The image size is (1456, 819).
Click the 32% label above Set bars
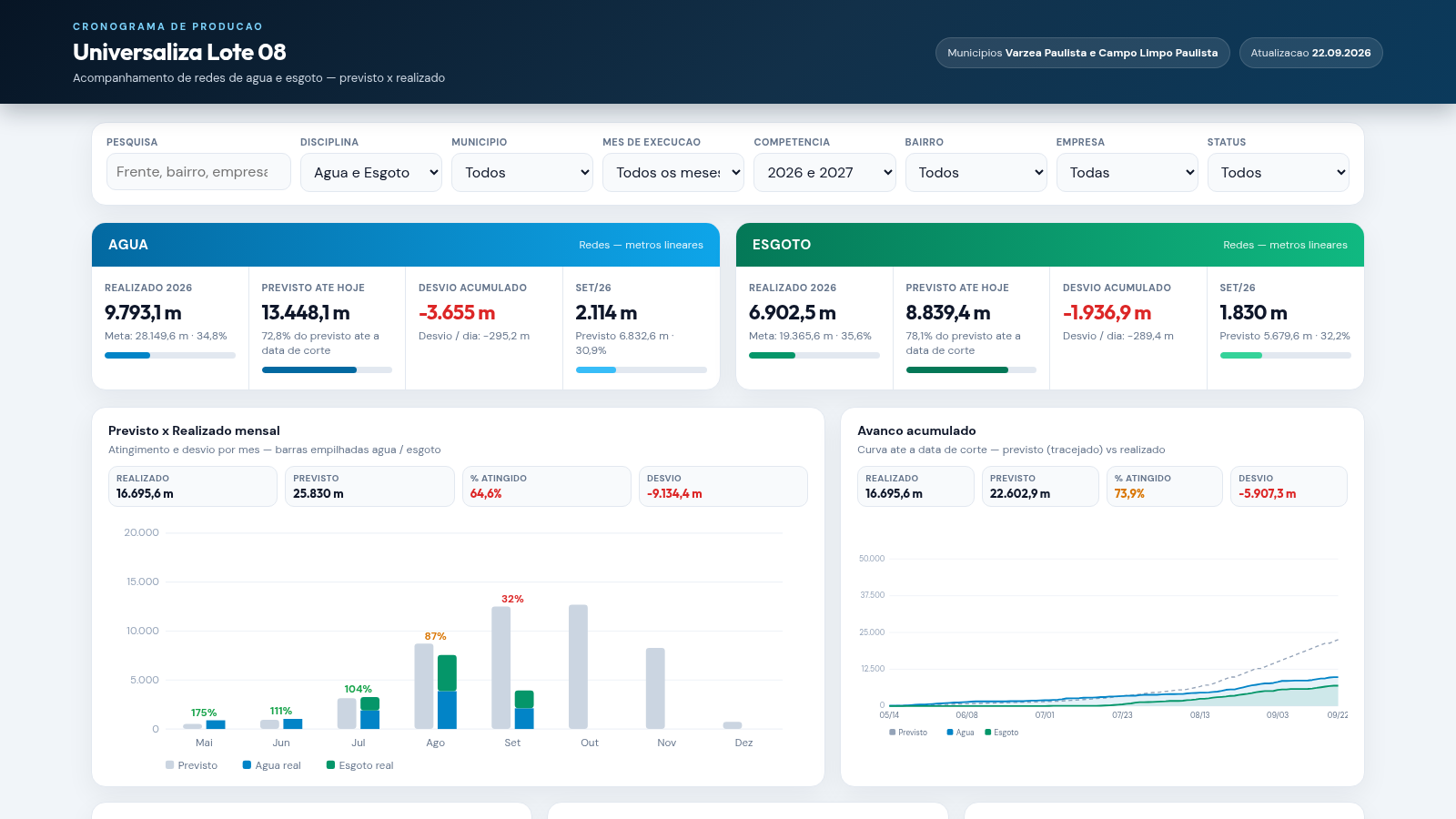[x=512, y=599]
